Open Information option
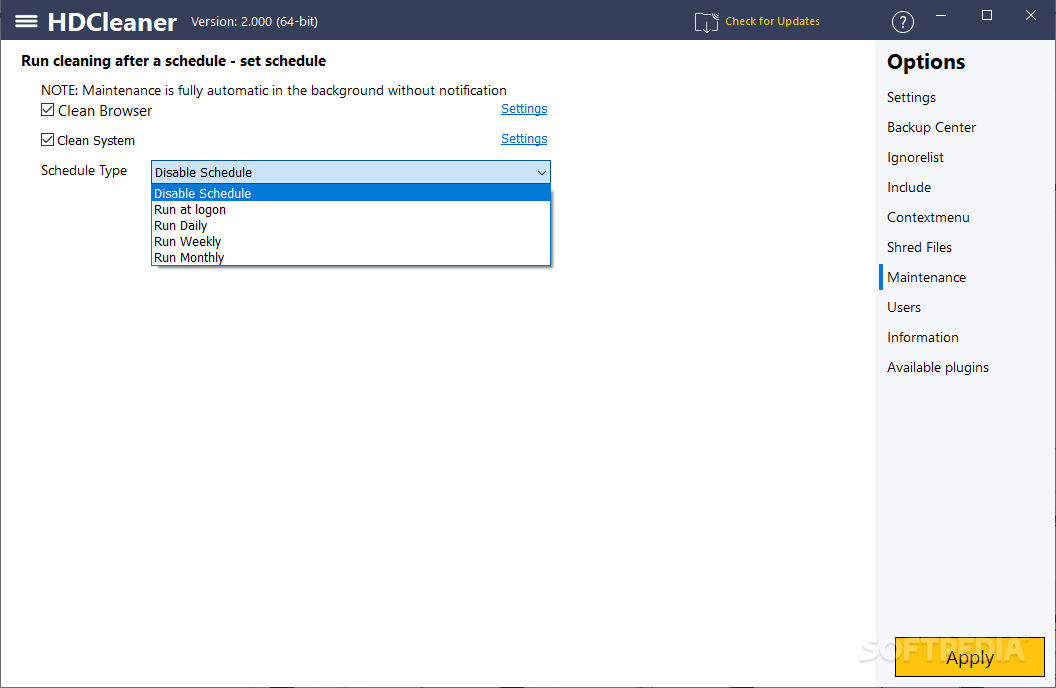The width and height of the screenshot is (1056, 688). pyautogui.click(x=922, y=337)
